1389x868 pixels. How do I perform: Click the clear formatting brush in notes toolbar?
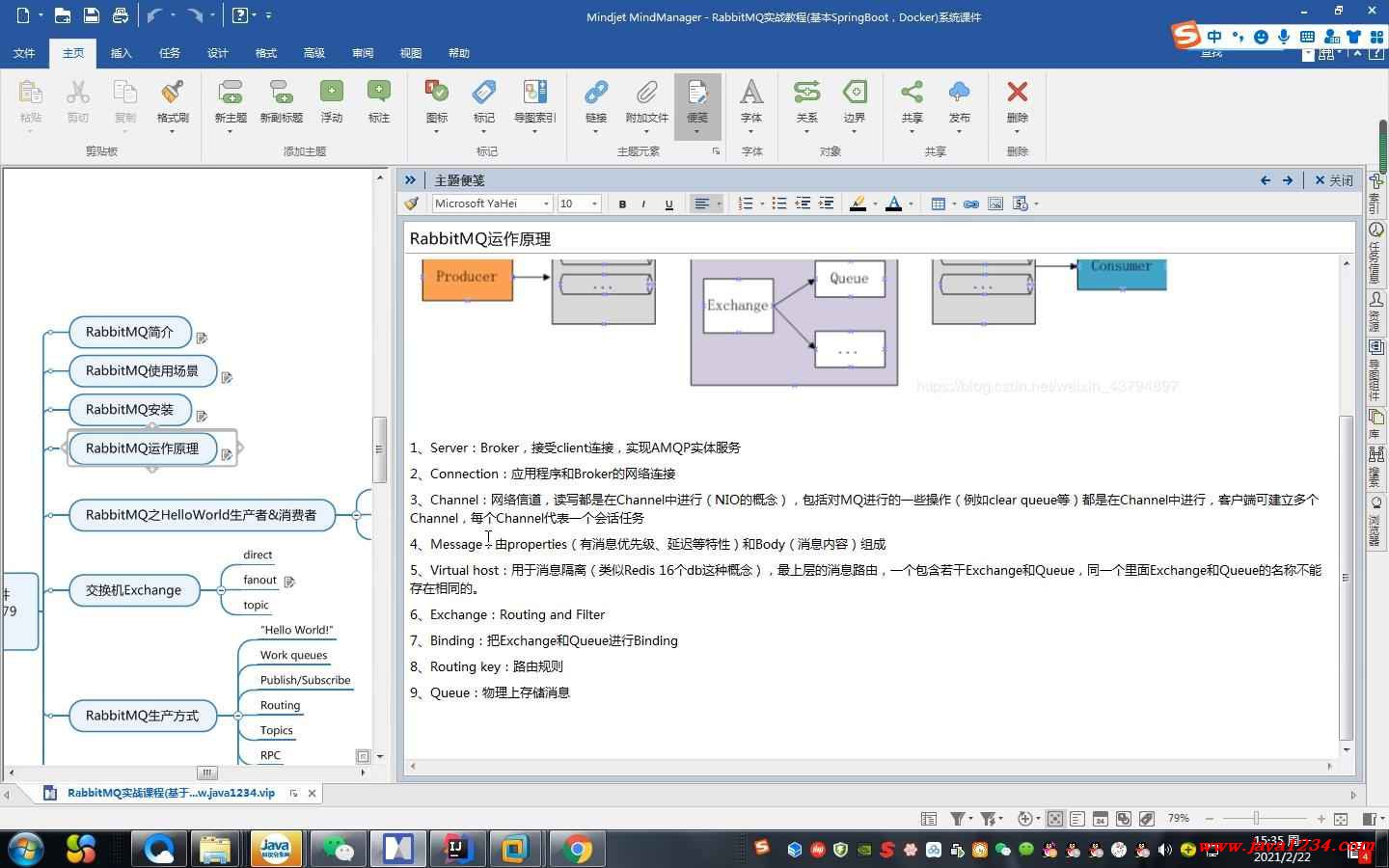[x=412, y=203]
